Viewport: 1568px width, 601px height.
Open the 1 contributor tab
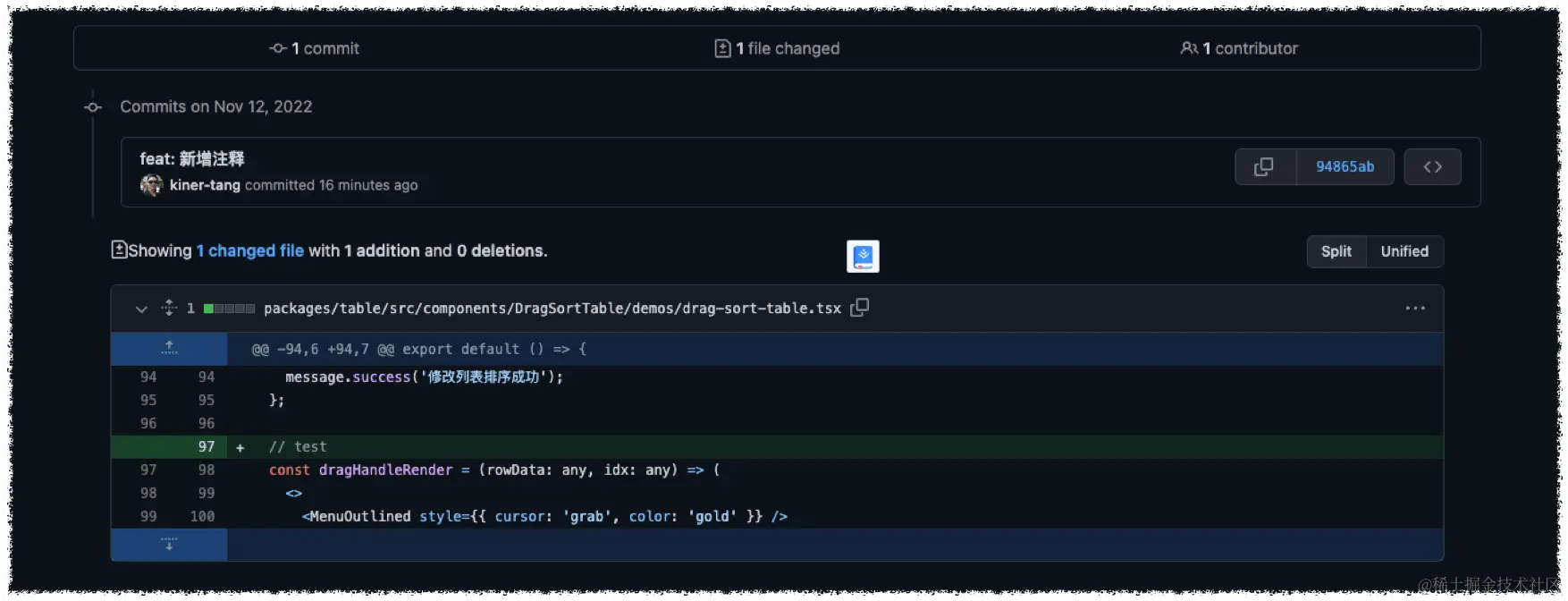[x=1239, y=48]
